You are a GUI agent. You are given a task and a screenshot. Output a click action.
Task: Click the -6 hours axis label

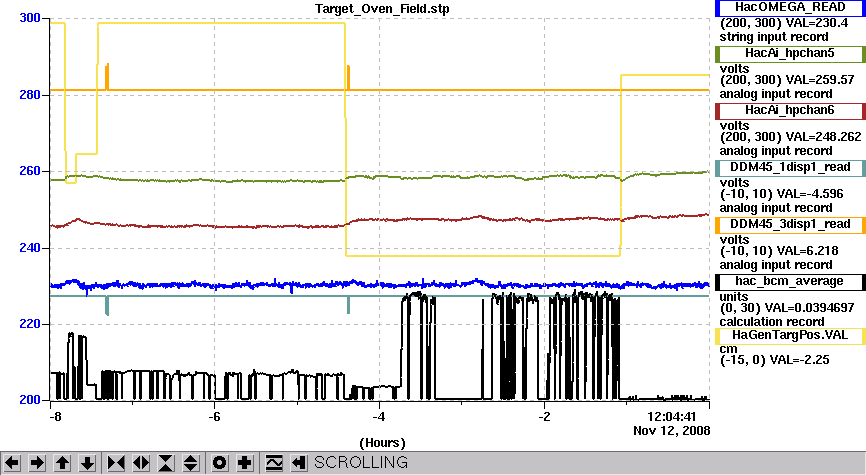214,416
